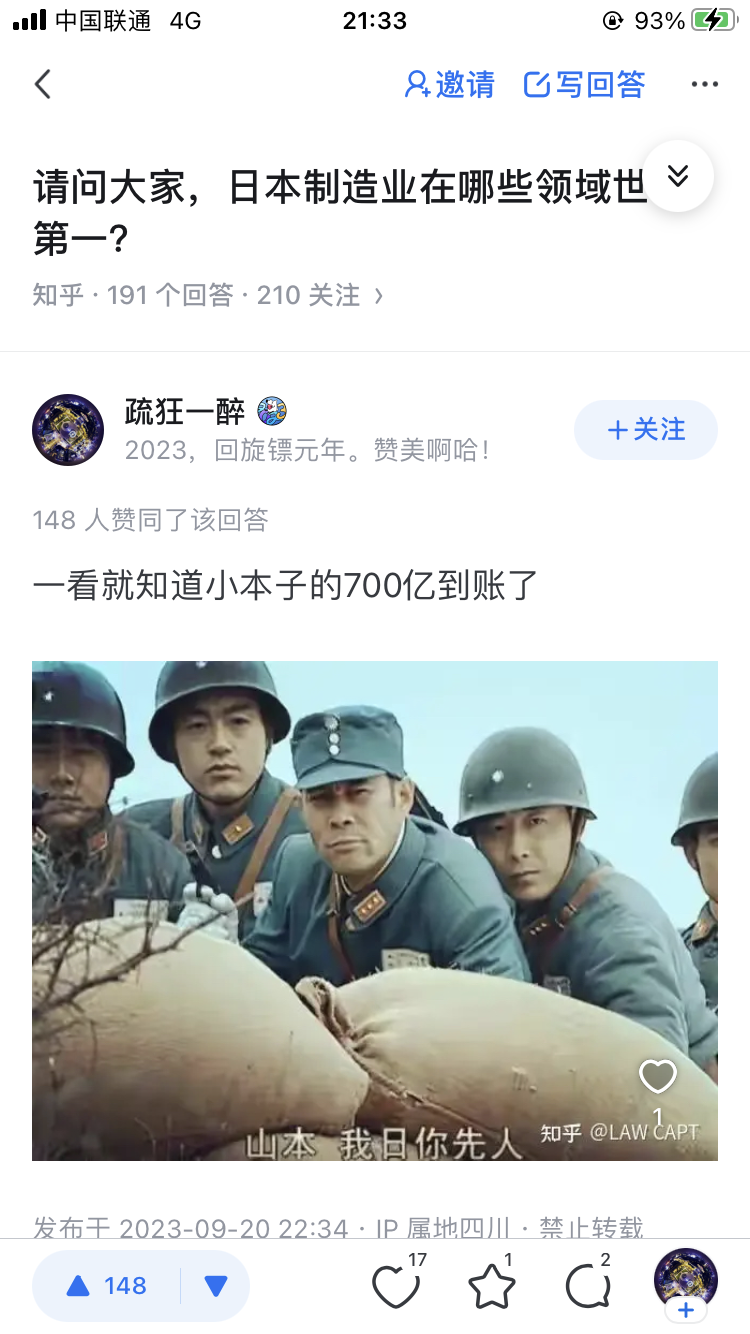Viewport: 750px width, 1334px height.
Task: Tap the heart icon with 17
Action: tap(397, 1284)
